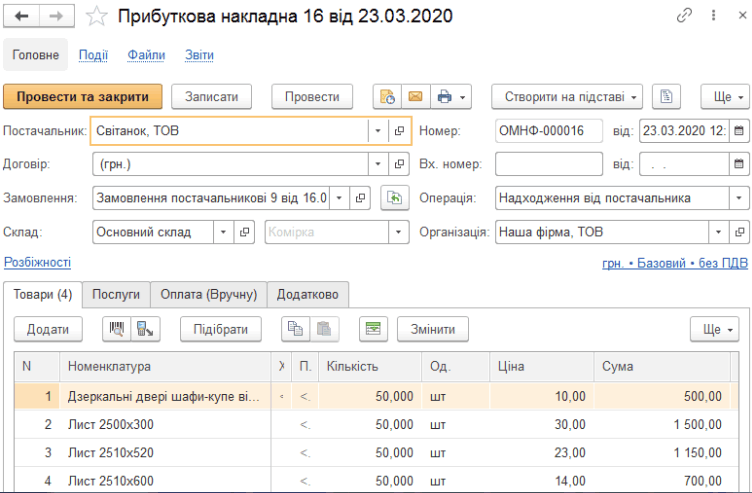The width and height of the screenshot is (752, 493).
Task: Fill document from order green arrow icon
Action: click(x=395, y=198)
